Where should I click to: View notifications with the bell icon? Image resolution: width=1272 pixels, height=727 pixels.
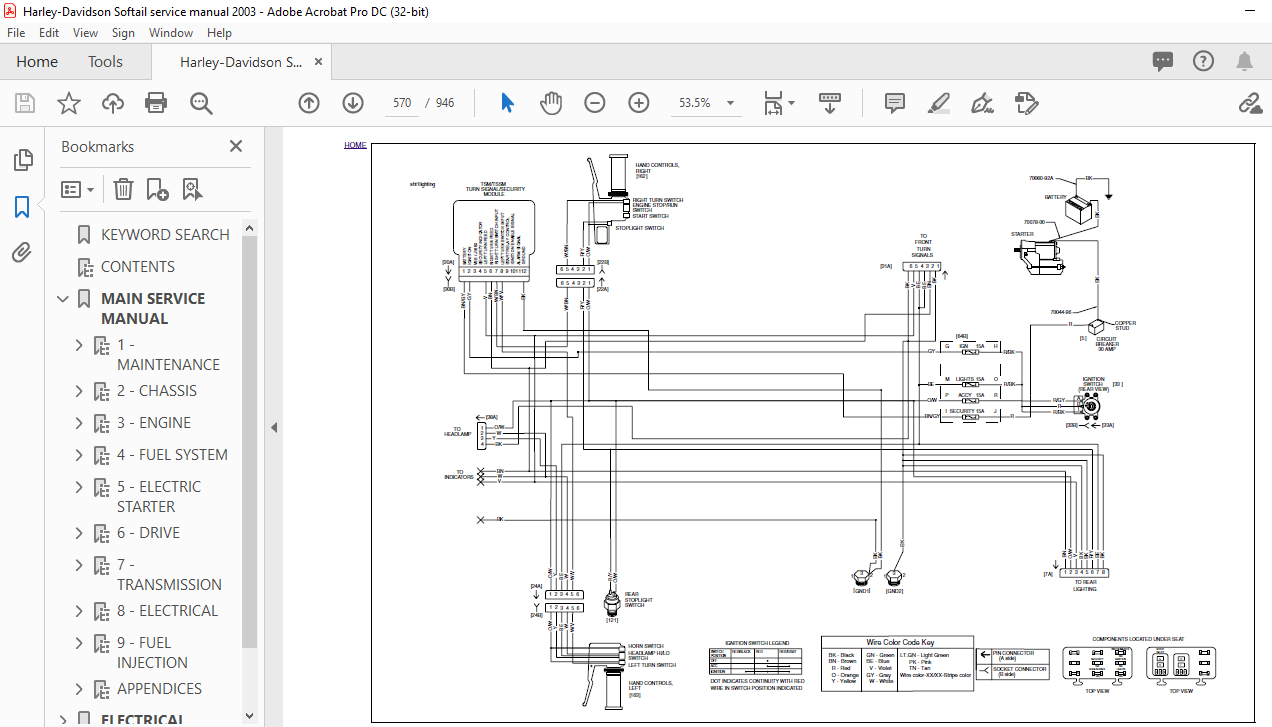(x=1244, y=62)
